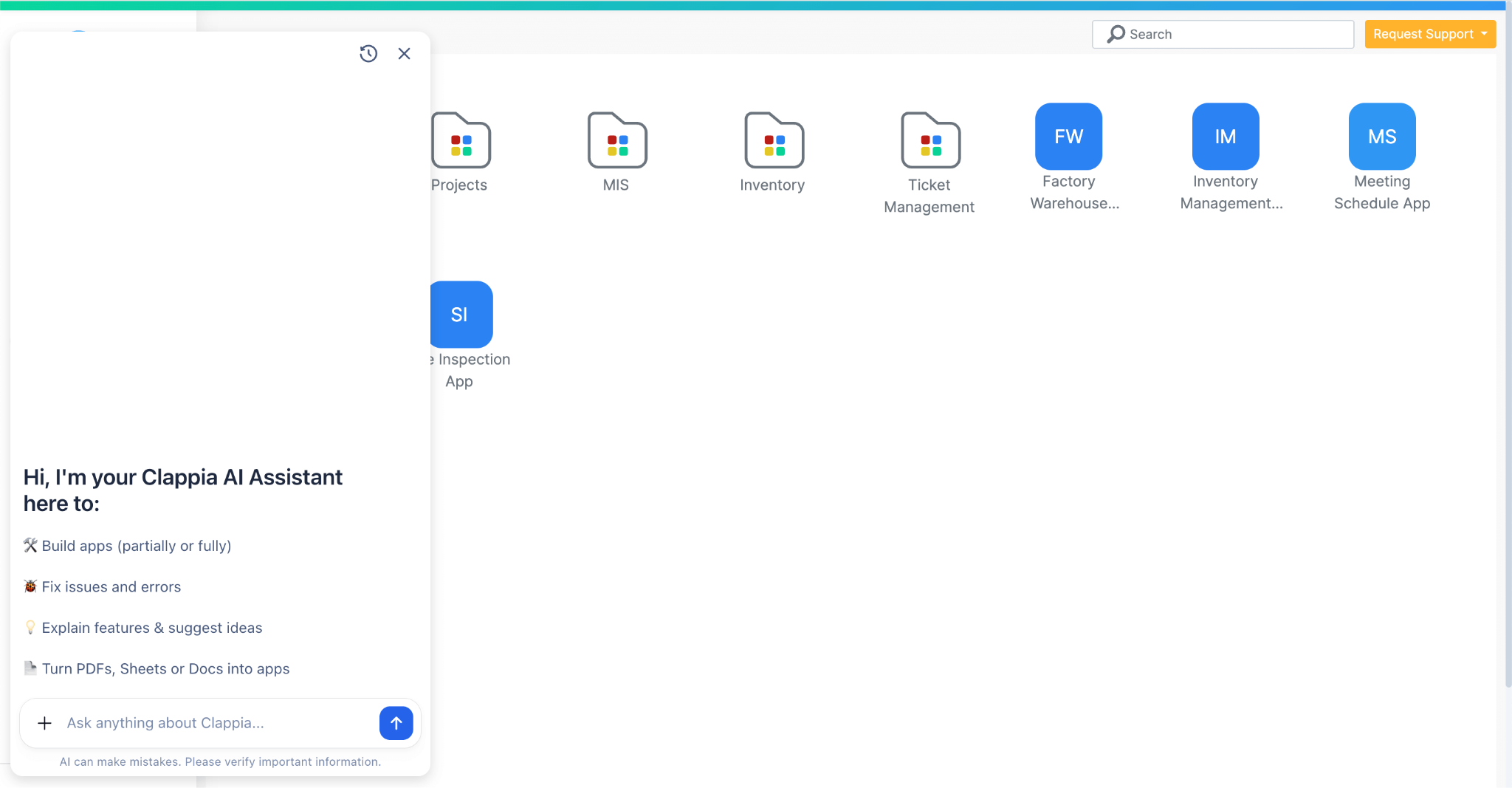This screenshot has height=788, width=1512.
Task: Click the plus attachment icon in chat
Action: (44, 723)
